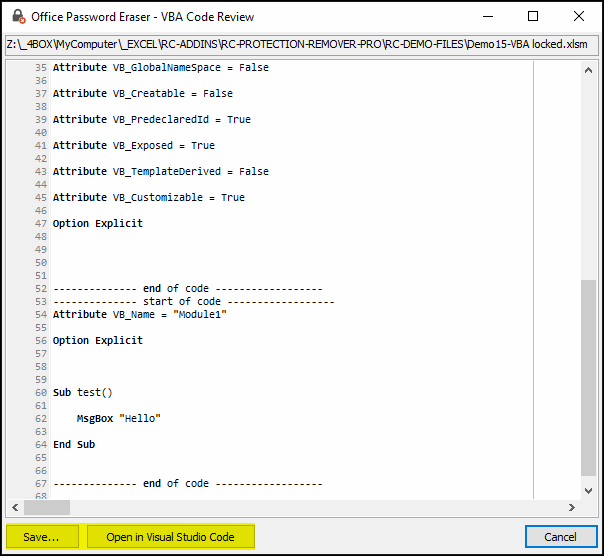This screenshot has height=556, width=604.
Task: Click line 'Attribute VB_Name = "Module1"'
Action: [x=140, y=315]
